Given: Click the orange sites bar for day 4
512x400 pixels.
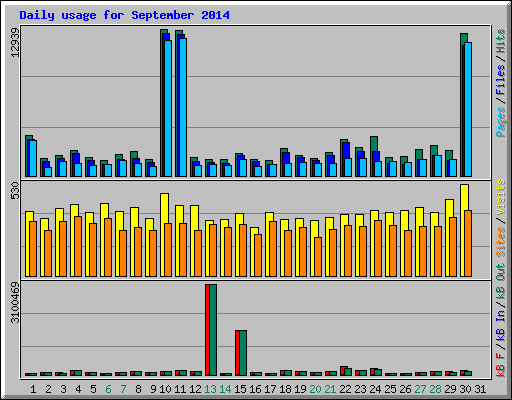Looking at the screenshot, I should pyautogui.click(x=78, y=246).
